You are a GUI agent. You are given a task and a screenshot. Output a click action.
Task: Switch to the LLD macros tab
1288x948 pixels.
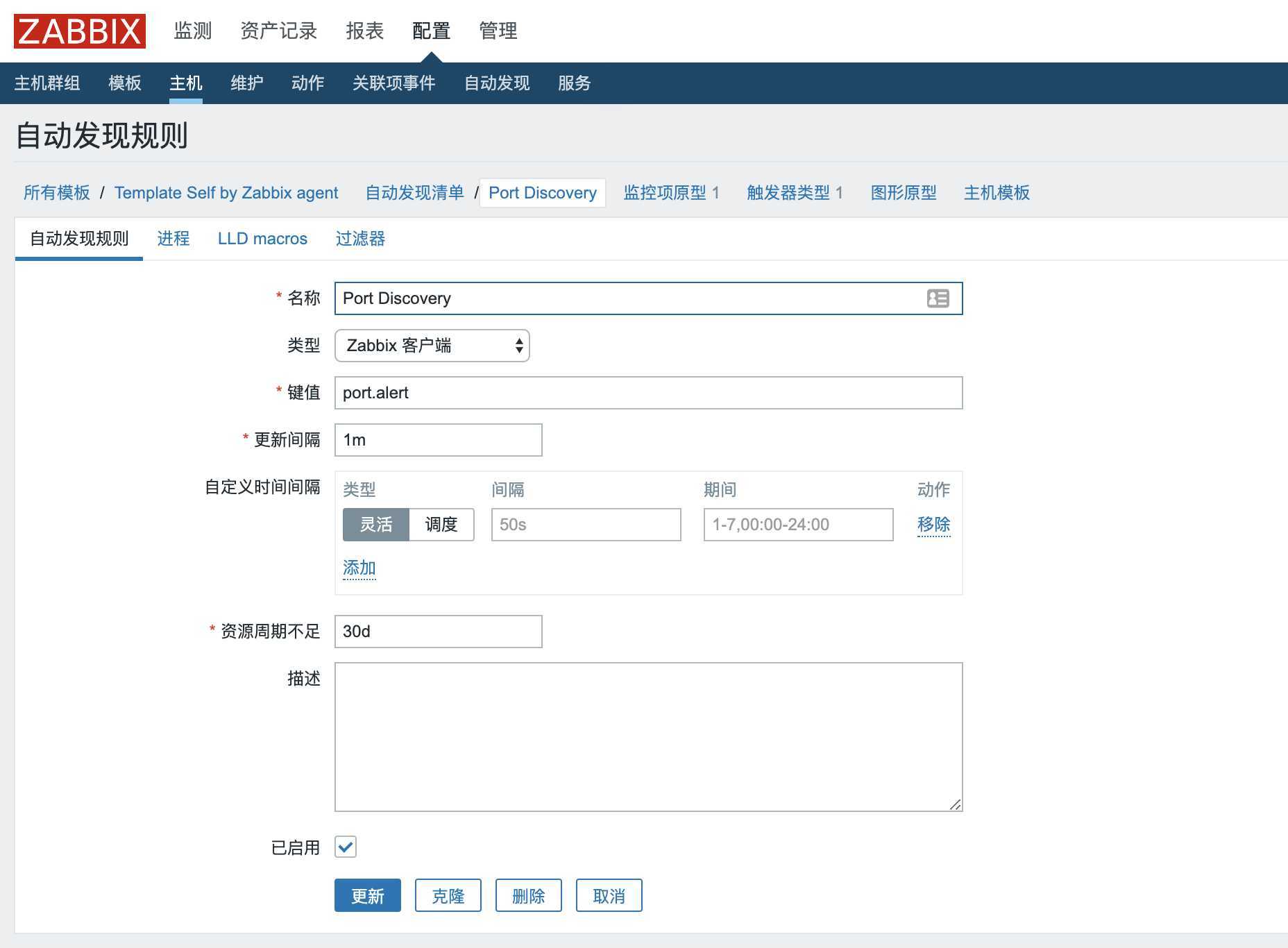262,239
